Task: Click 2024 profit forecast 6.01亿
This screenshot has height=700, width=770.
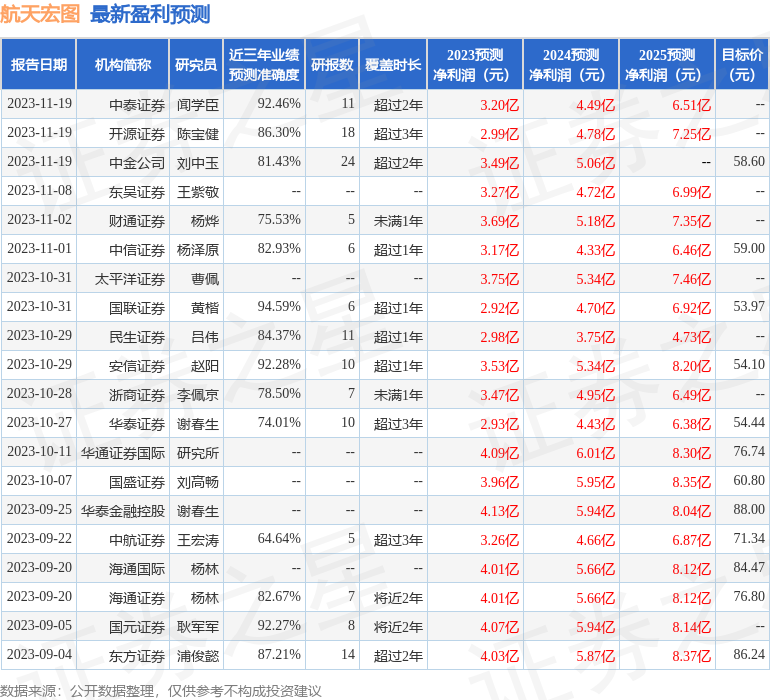Action: pyautogui.click(x=595, y=452)
